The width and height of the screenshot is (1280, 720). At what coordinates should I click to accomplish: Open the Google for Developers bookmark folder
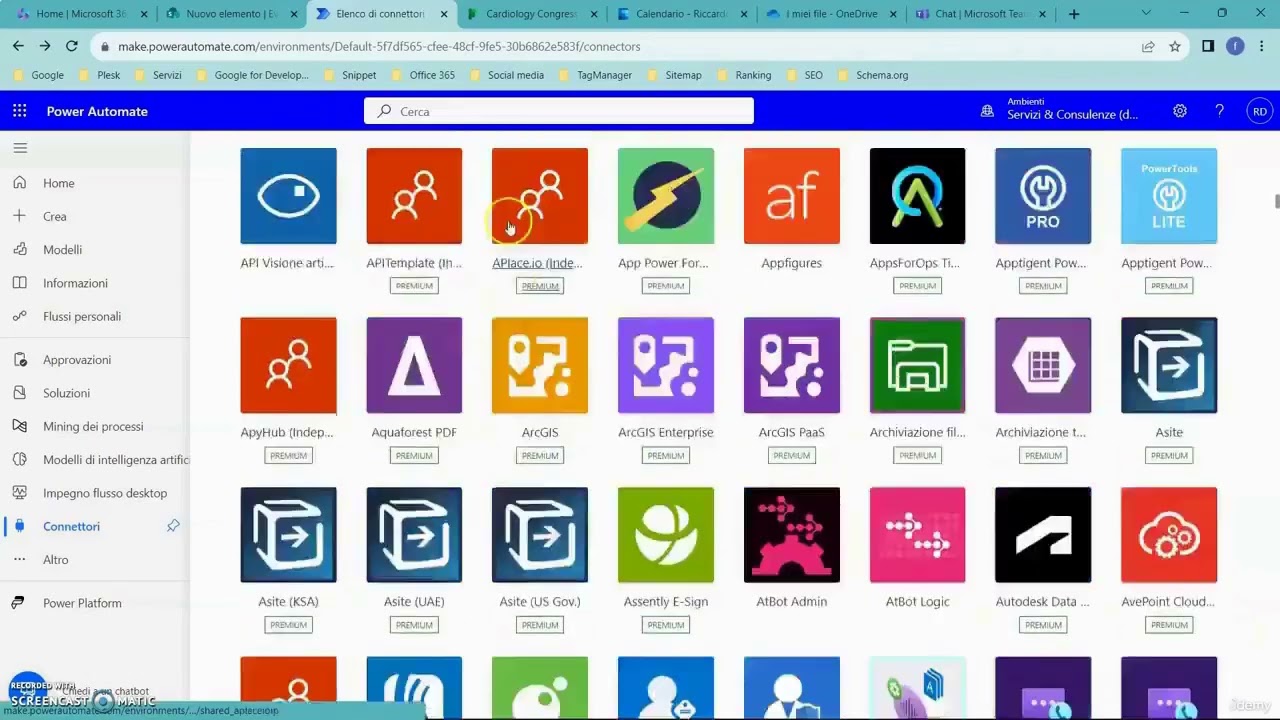point(251,75)
